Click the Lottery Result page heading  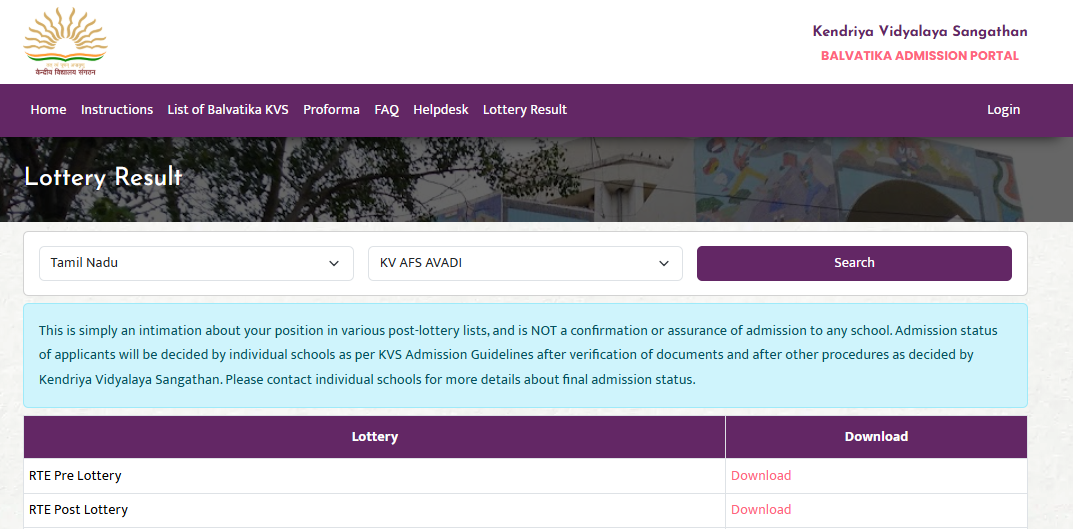103,178
